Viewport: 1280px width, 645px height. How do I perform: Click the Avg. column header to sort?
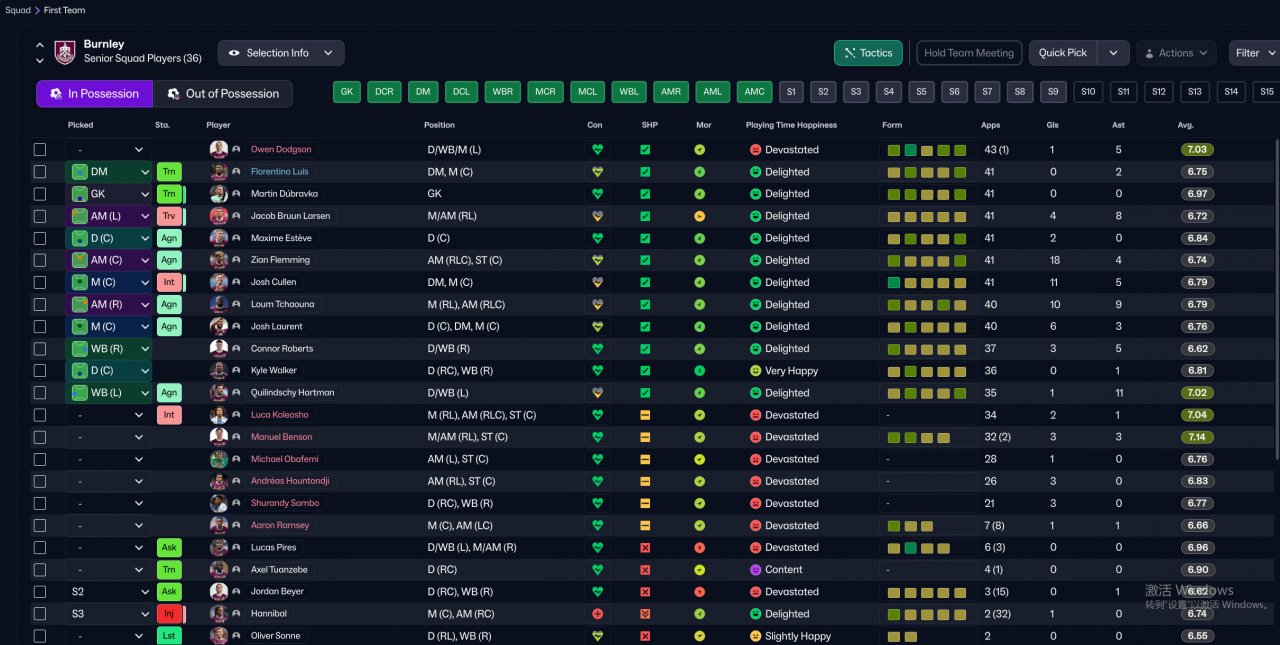[1185, 125]
